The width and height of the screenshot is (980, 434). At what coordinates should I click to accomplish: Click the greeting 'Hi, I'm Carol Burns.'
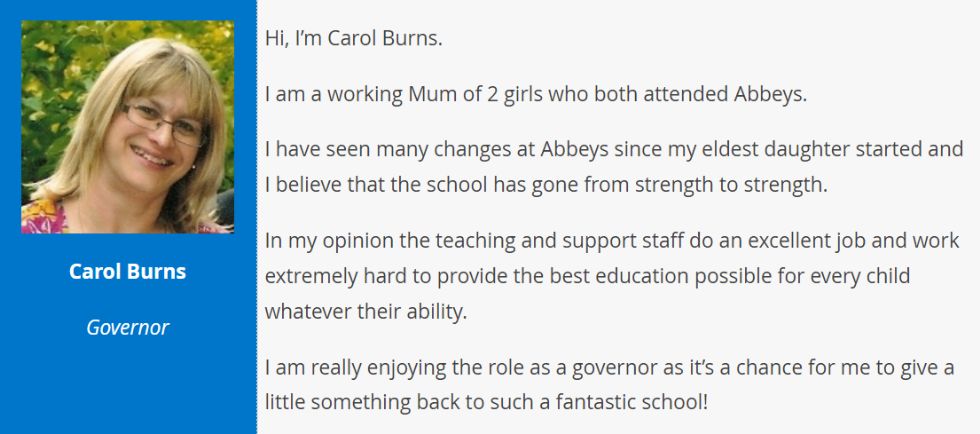point(354,39)
